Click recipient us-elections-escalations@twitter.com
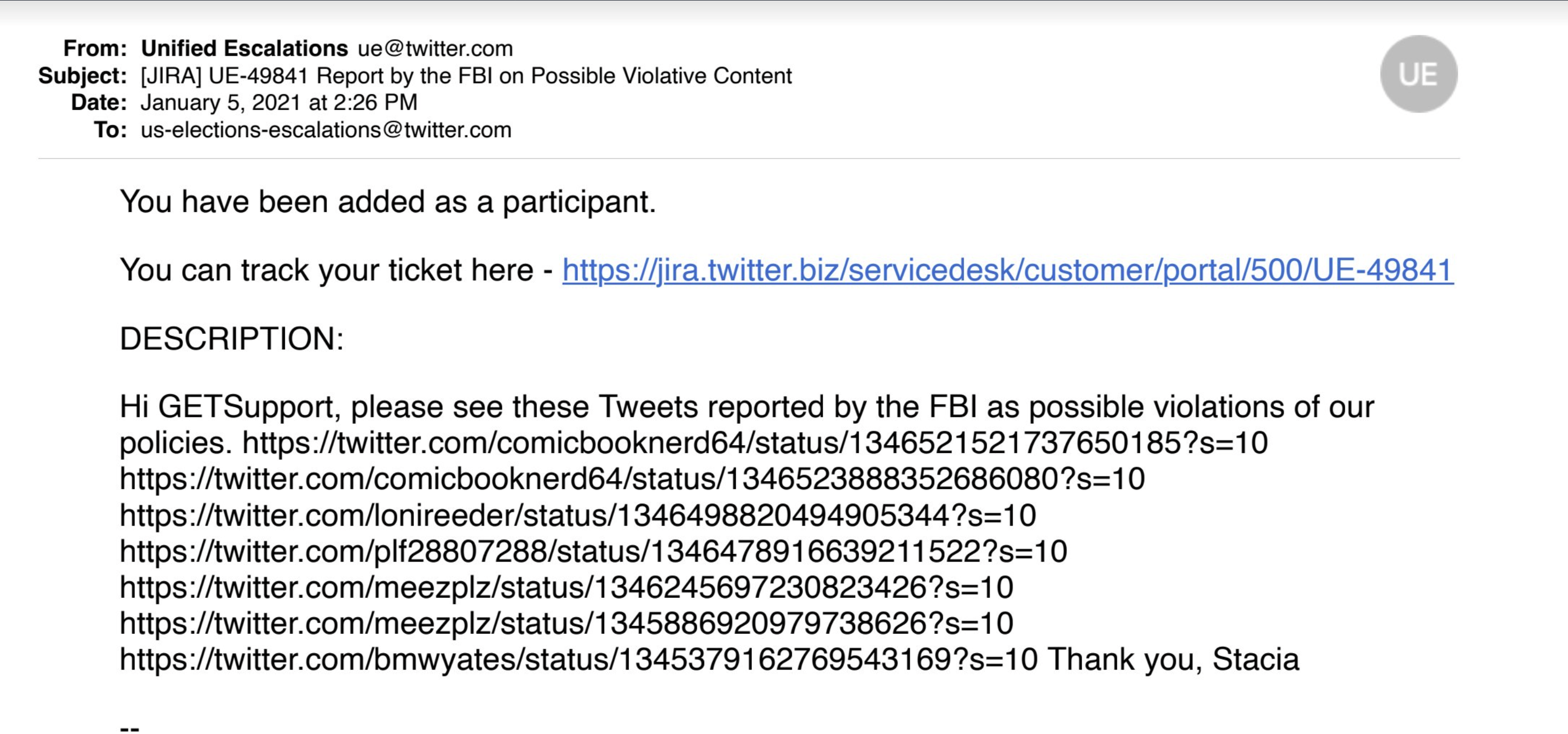This screenshot has width=1568, height=734. click(326, 130)
